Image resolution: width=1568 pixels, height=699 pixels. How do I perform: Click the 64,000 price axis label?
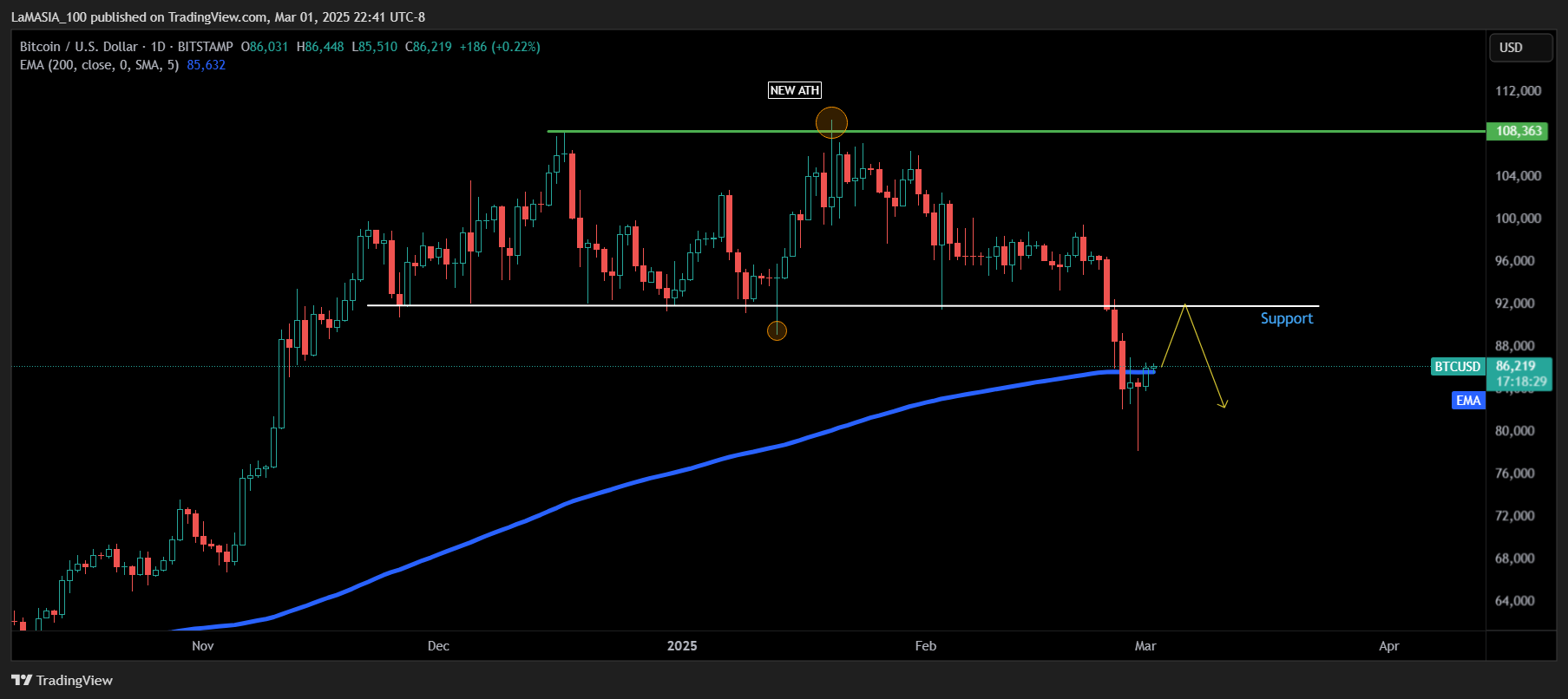pos(1515,601)
